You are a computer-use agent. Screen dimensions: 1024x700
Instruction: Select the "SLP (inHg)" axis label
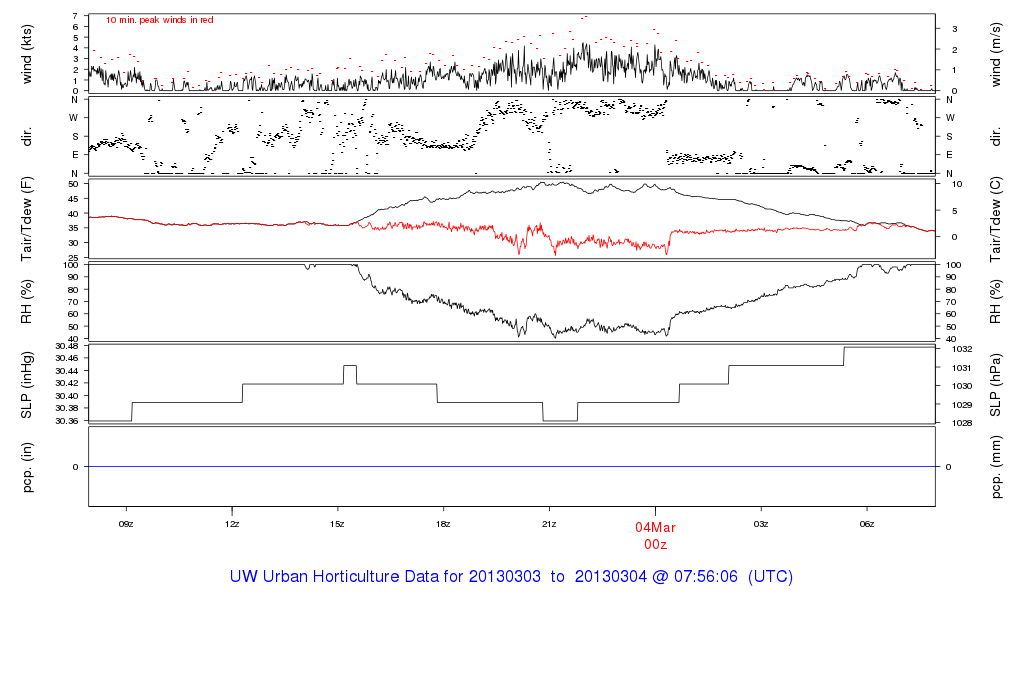click(x=27, y=385)
